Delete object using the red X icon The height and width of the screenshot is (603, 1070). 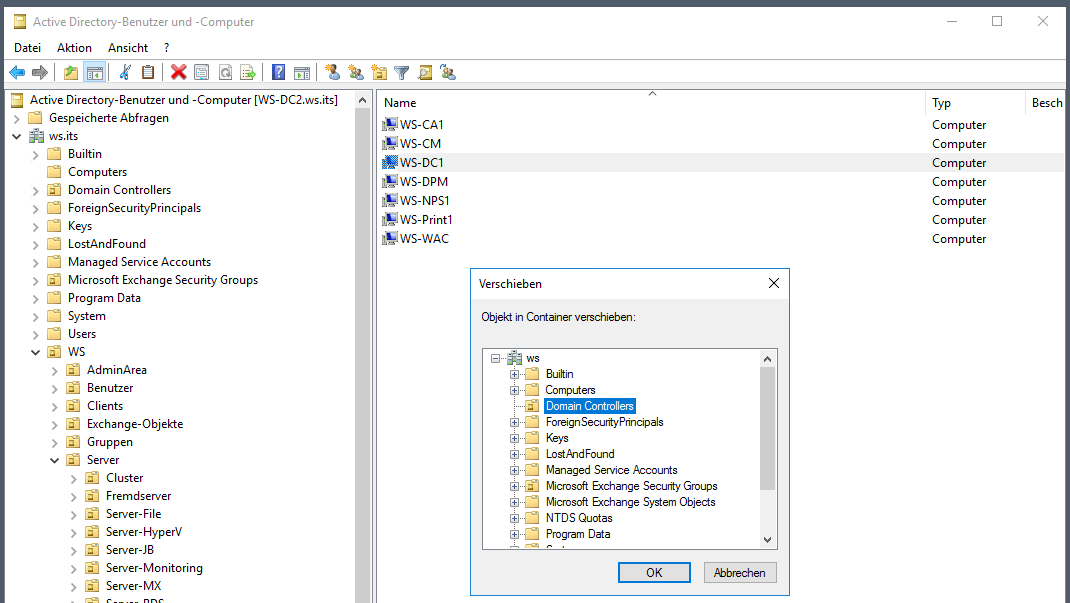[179, 72]
